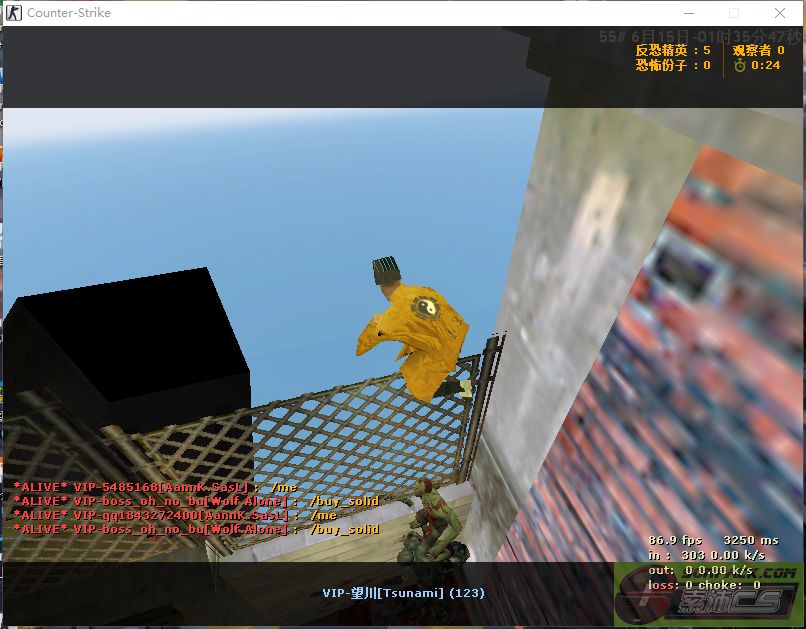Close the Counter-Strike window
This screenshot has height=629, width=806.
pos(780,13)
